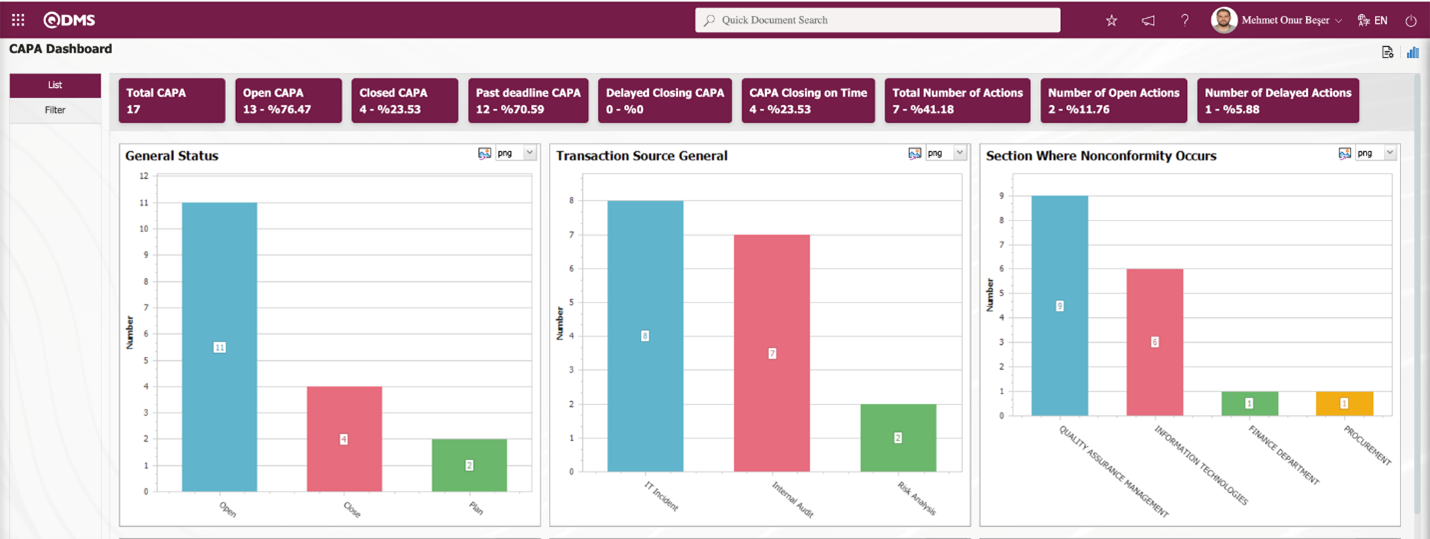Click the CAPA Dashboard page title
This screenshot has width=1430, height=539.
tap(60, 49)
